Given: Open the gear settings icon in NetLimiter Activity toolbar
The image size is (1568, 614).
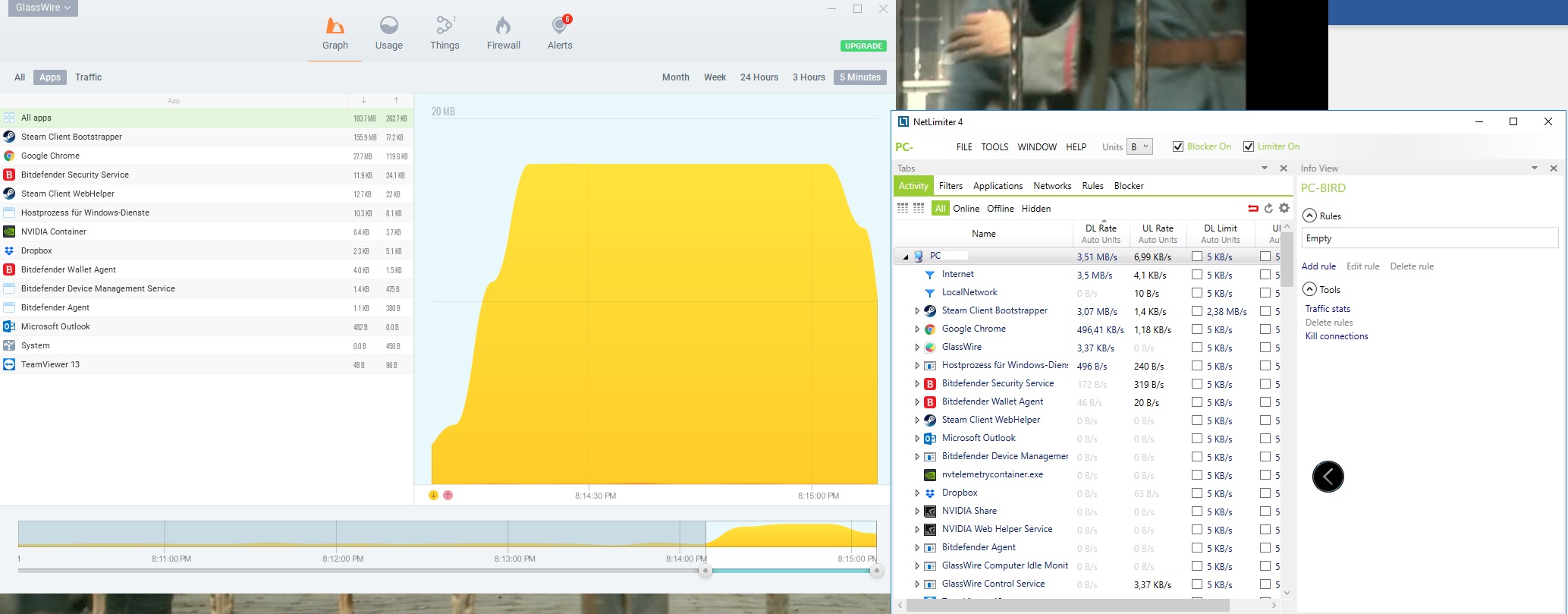Looking at the screenshot, I should click(x=1284, y=208).
